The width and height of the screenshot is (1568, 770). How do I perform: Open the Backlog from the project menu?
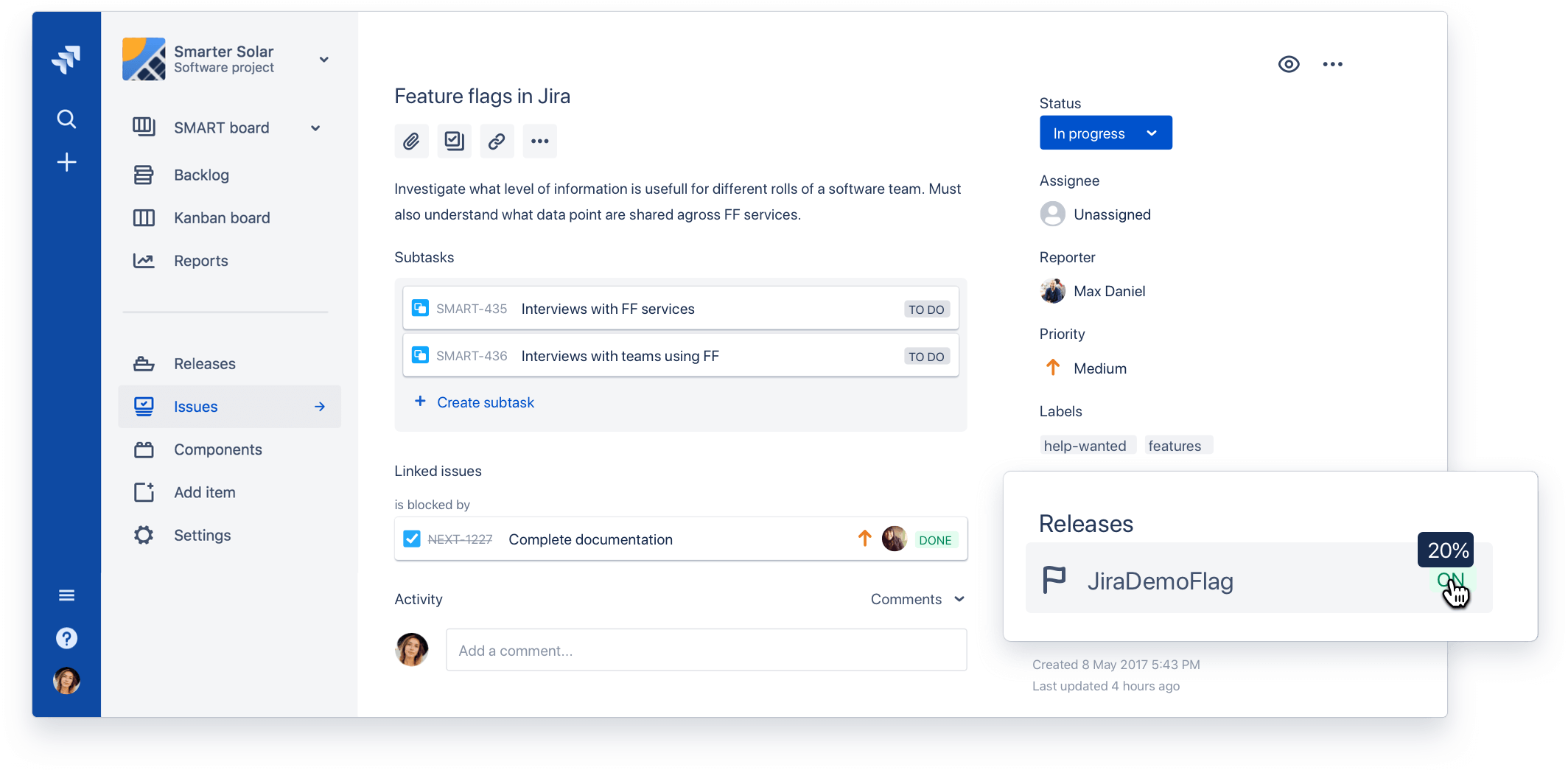(200, 175)
